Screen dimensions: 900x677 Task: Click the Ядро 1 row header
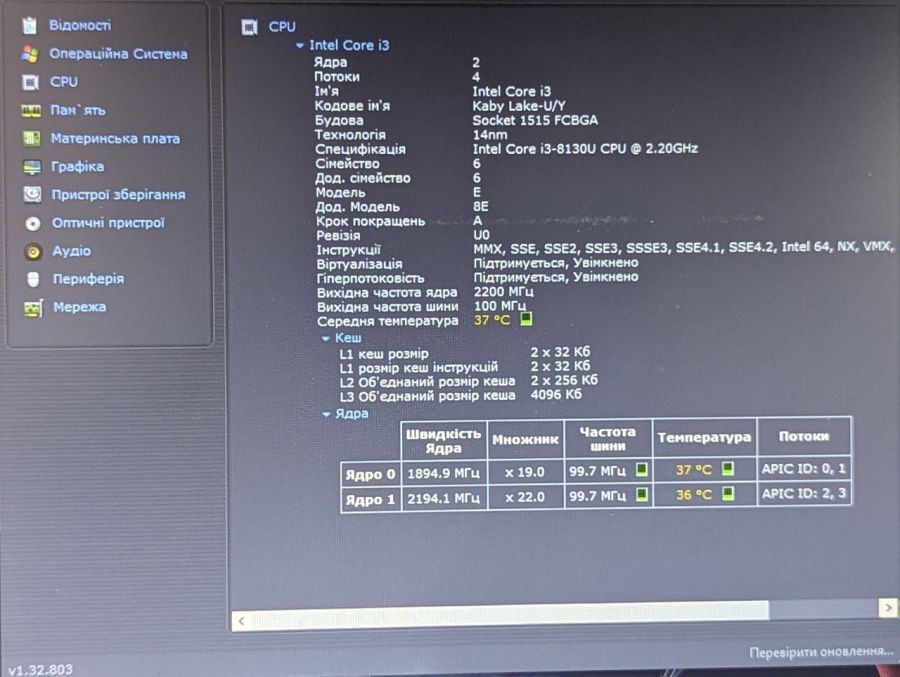pos(370,499)
